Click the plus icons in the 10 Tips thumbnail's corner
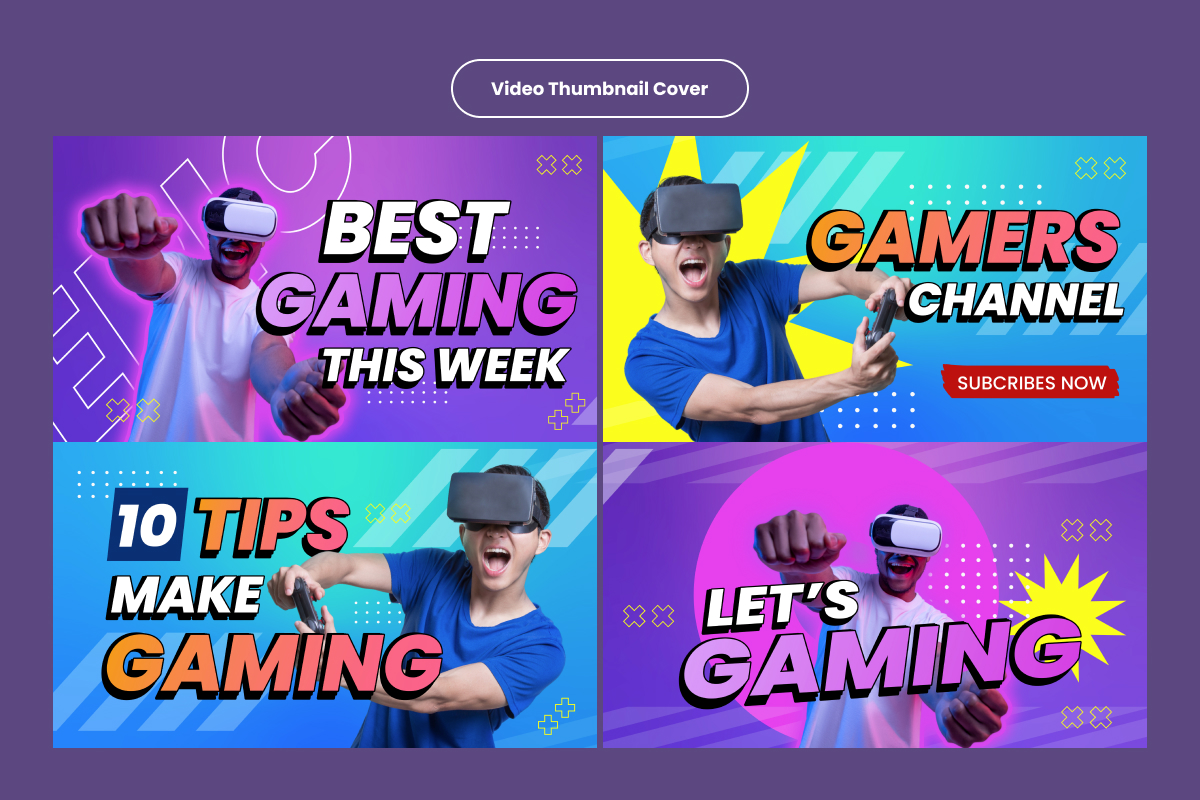1200x800 pixels. [557, 716]
